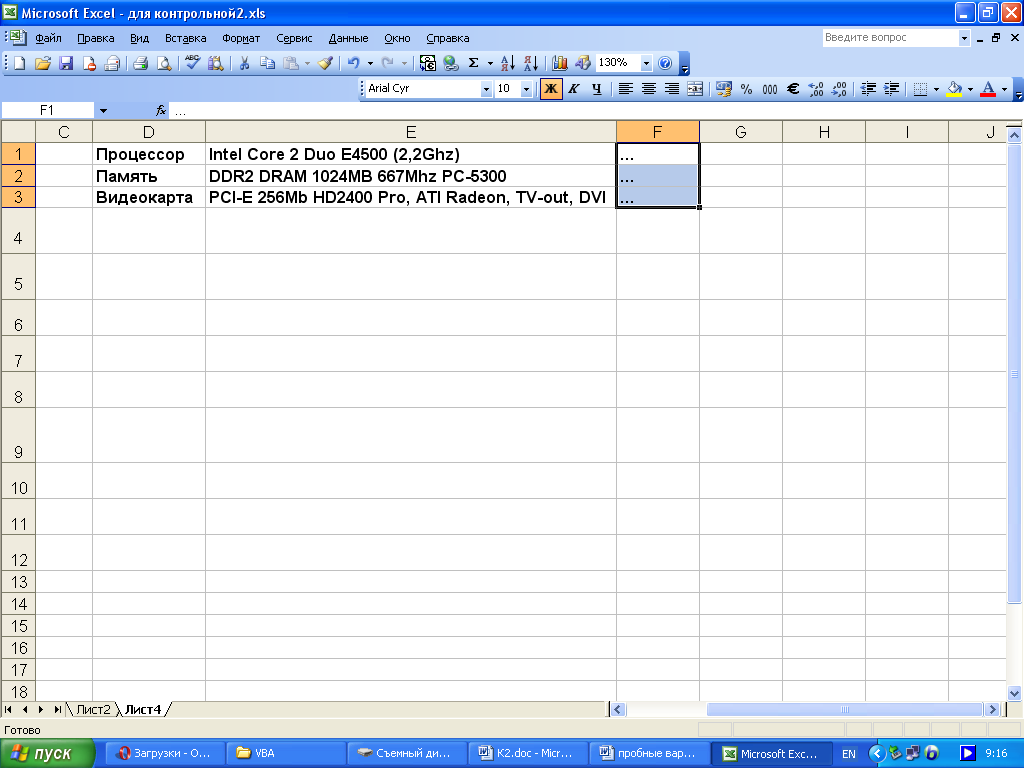Increase decimal places icon
Screen dimensions: 1024x768
click(816, 89)
